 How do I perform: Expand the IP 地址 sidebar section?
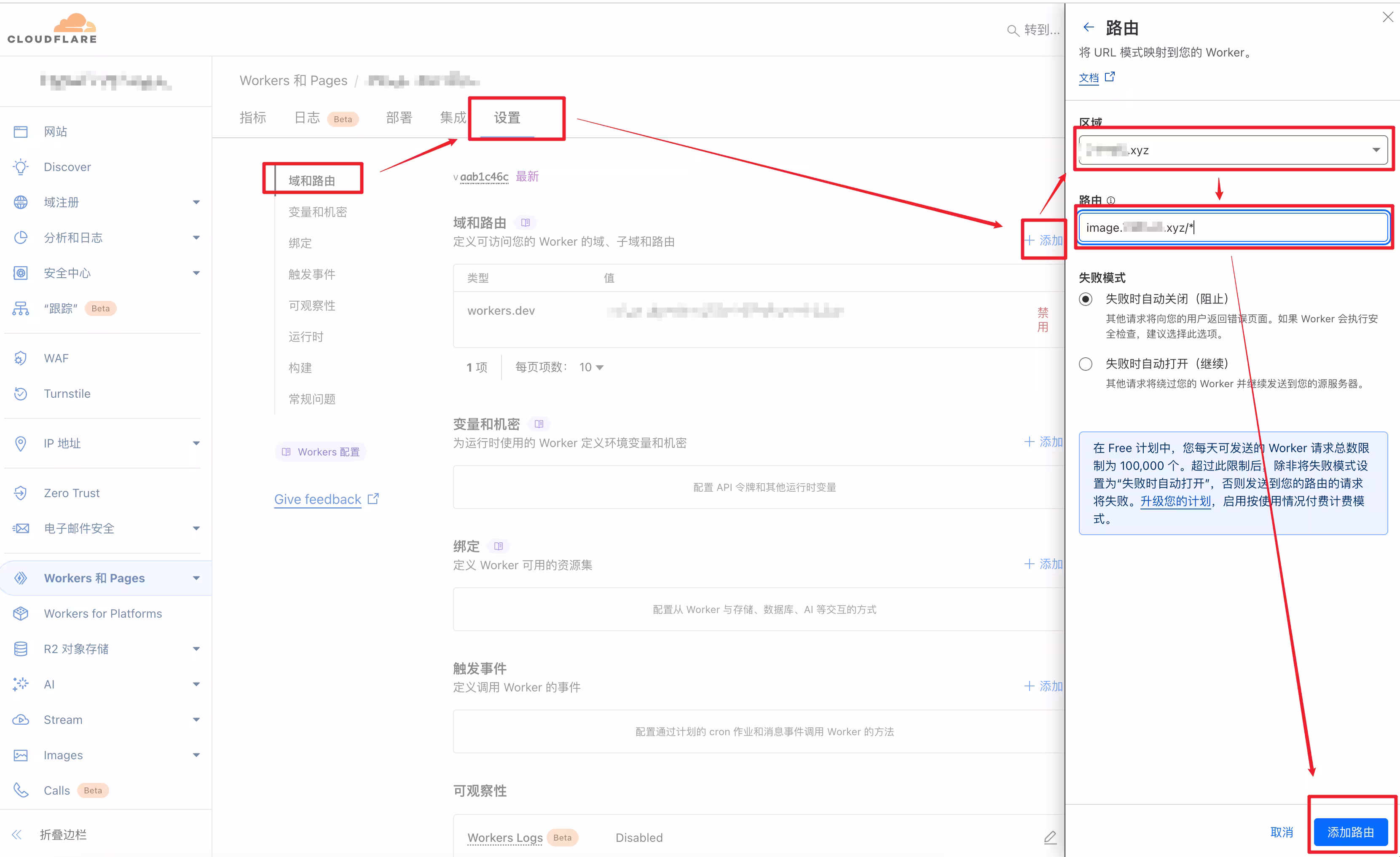click(x=196, y=444)
